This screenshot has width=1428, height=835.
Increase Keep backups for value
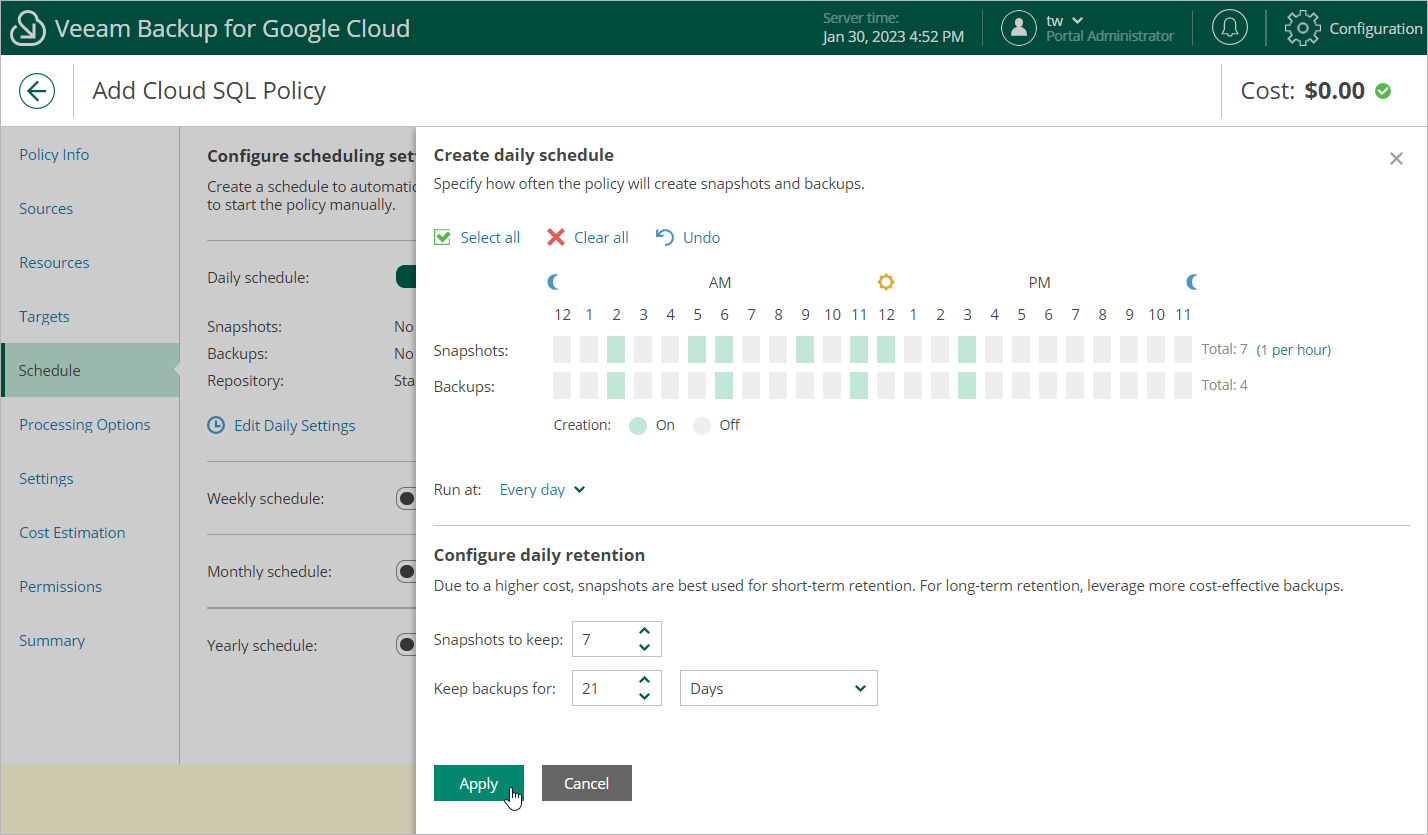645,680
